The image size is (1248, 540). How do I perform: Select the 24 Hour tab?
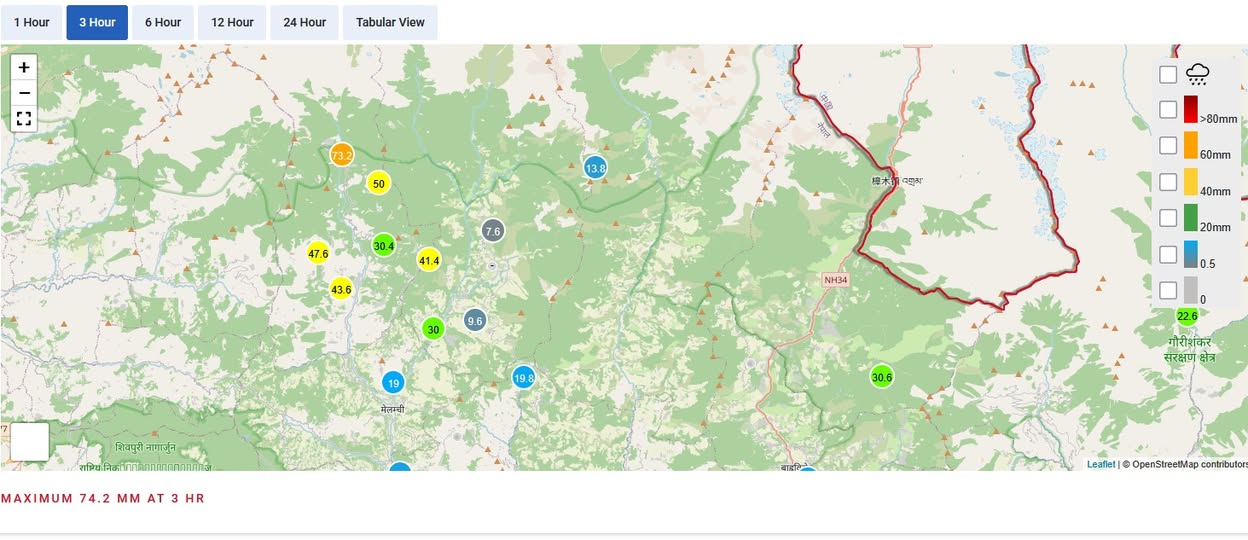[x=304, y=22]
